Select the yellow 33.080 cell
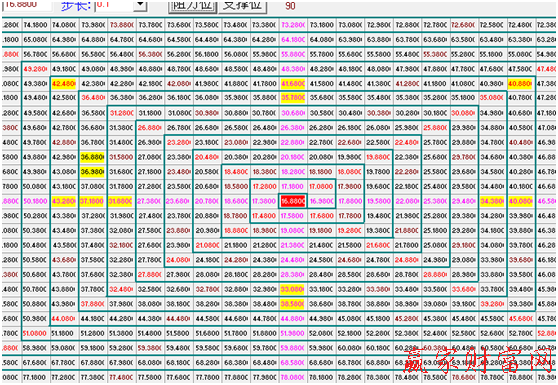Viewport: 558px width, 385px height. 293,289
